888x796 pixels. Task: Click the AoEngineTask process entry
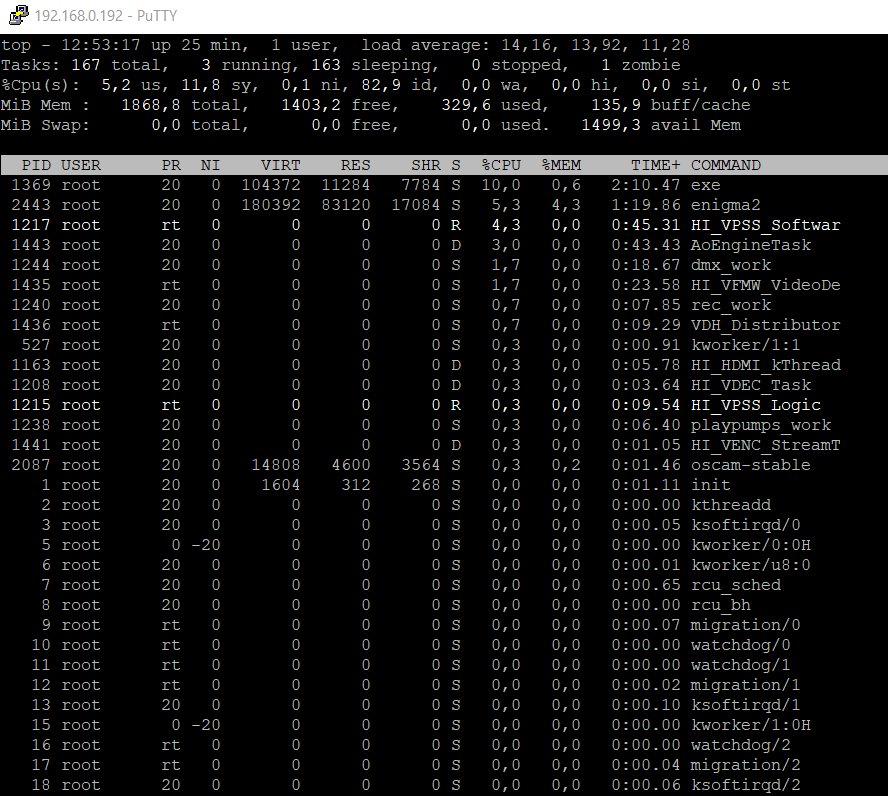(750, 245)
